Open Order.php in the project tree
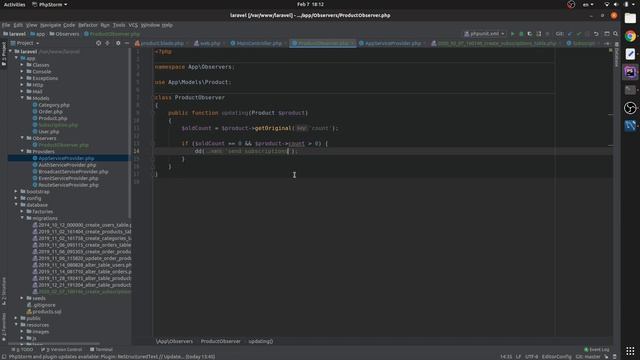 (x=51, y=111)
